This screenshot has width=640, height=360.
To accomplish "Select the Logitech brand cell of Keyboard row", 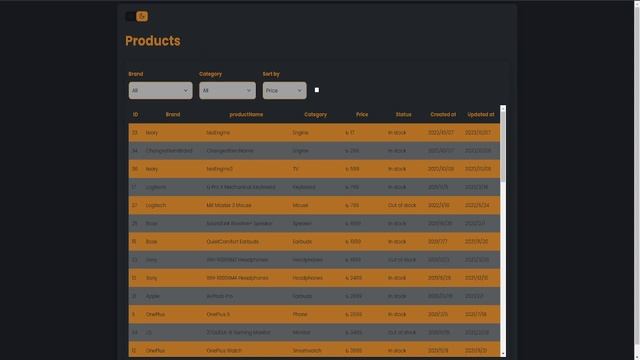I will pos(156,187).
